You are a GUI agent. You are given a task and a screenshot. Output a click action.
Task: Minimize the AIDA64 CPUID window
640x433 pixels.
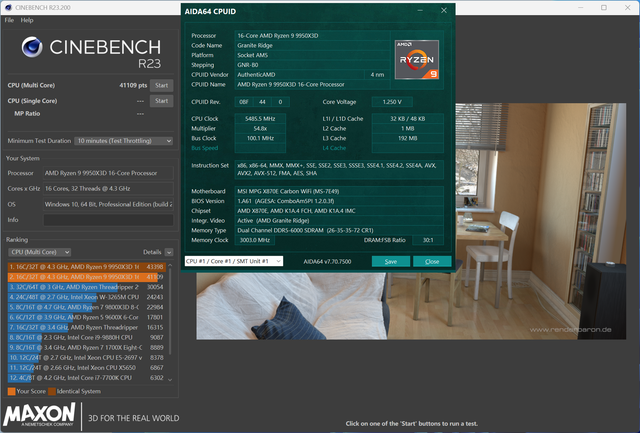tap(420, 11)
